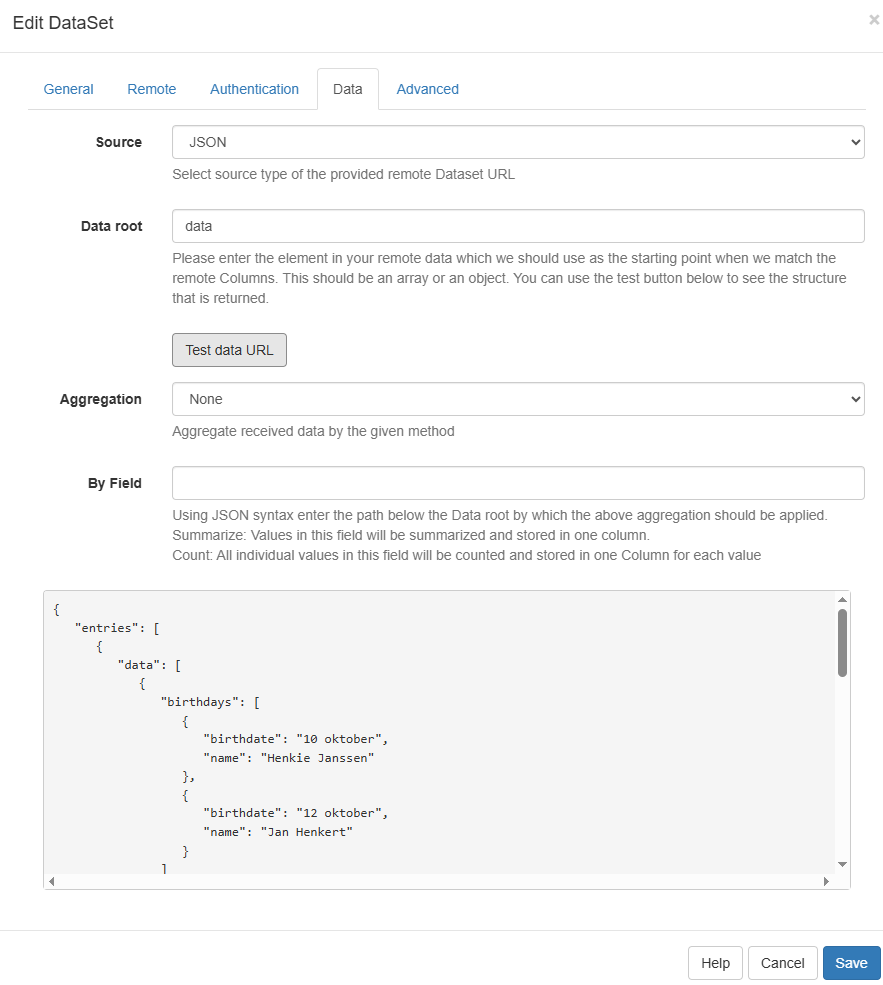This screenshot has width=883, height=985.
Task: Open the Remote tab
Action: point(151,89)
